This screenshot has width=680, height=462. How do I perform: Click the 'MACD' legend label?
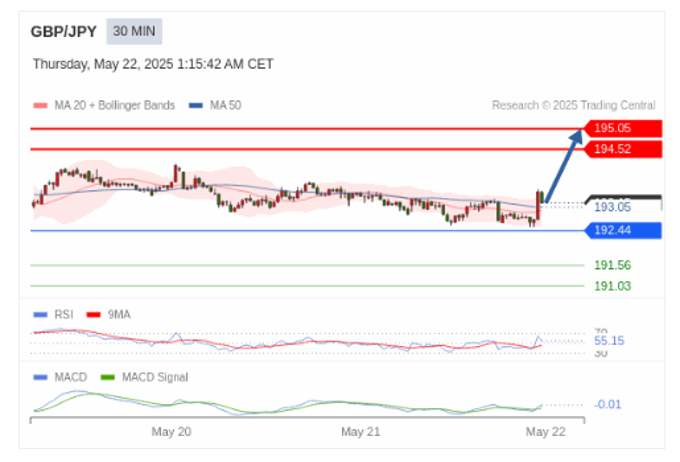click(71, 377)
